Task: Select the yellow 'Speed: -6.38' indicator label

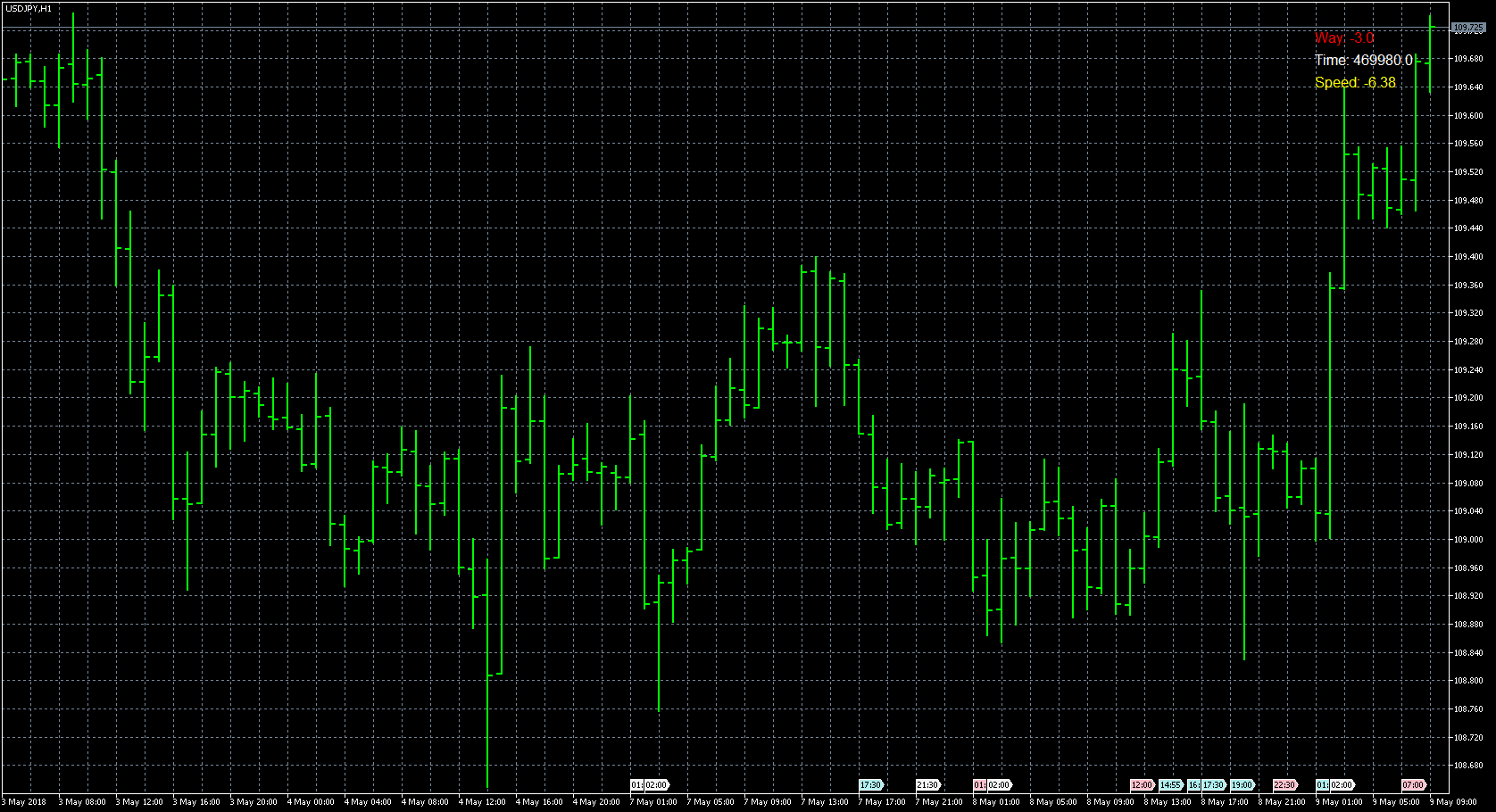Action: click(x=1357, y=82)
